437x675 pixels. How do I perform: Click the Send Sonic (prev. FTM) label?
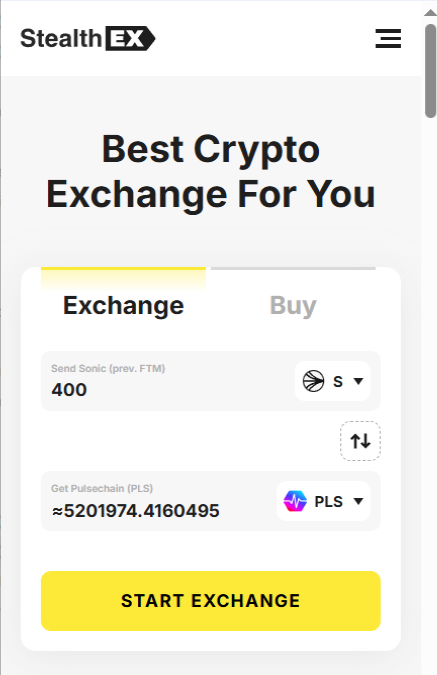[108, 368]
